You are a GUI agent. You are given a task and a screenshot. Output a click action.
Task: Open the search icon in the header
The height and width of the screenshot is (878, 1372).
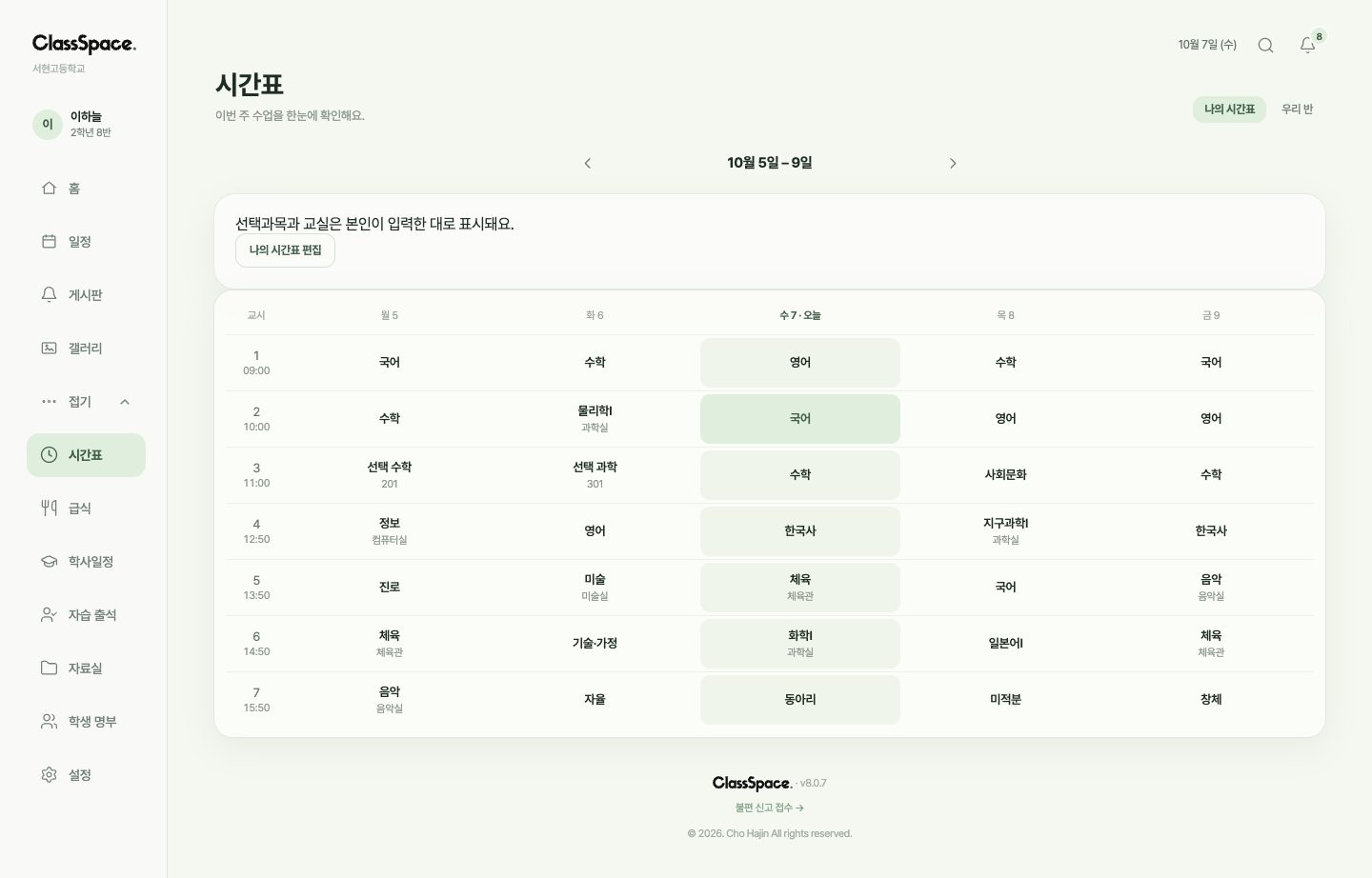point(1265,45)
